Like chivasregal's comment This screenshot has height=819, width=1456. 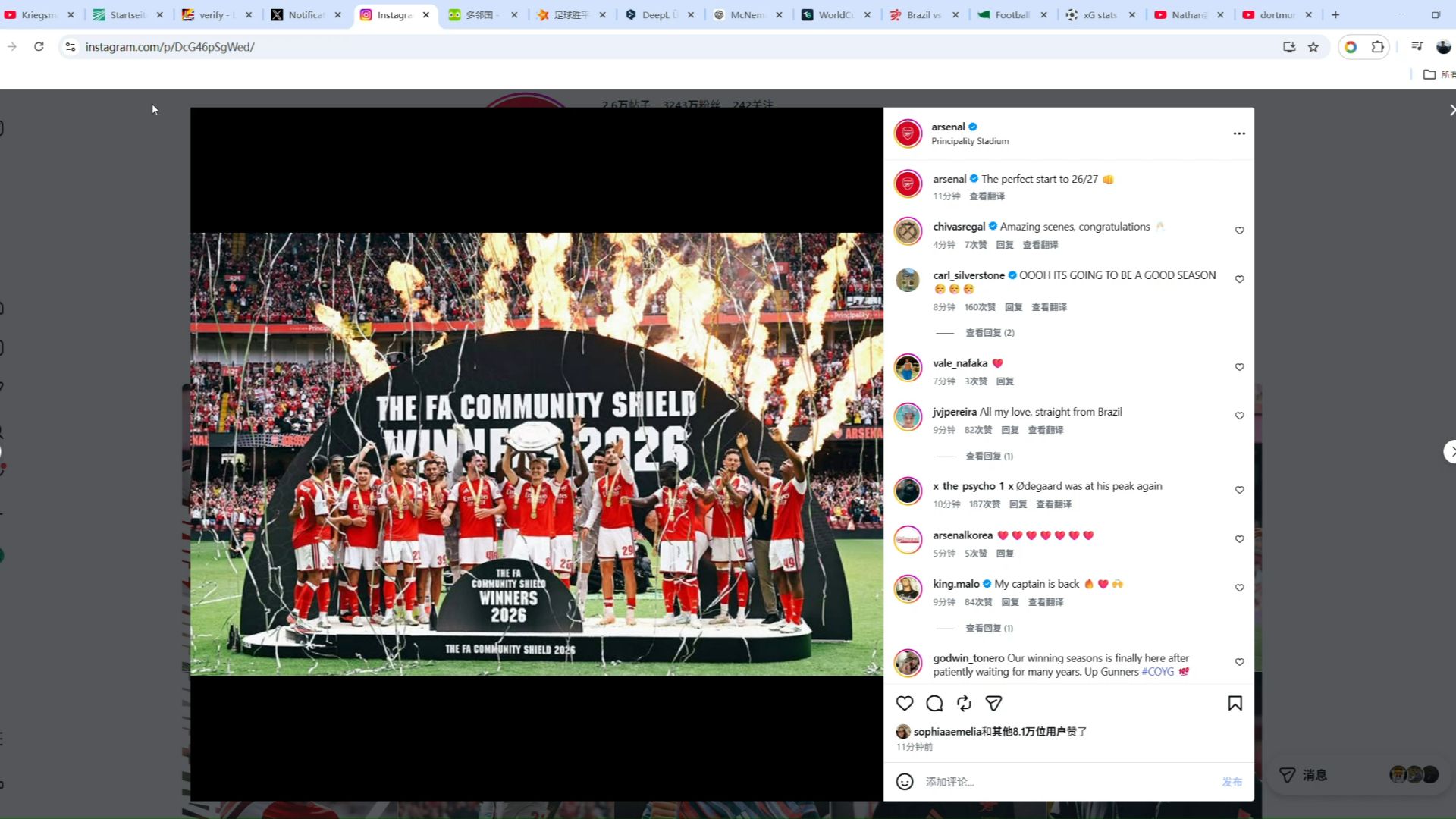coord(1240,231)
